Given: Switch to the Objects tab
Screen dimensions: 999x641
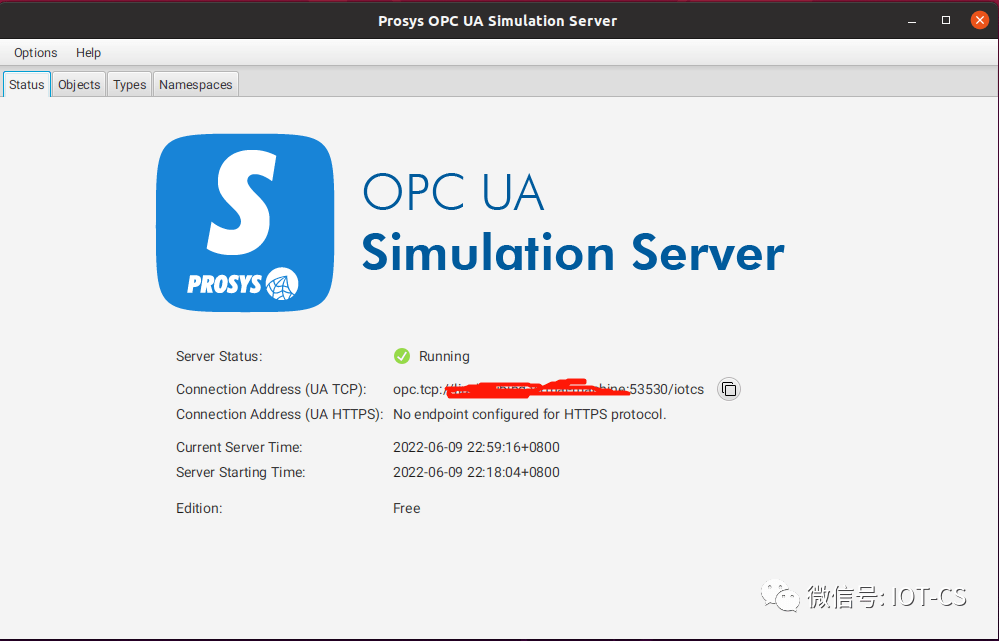Looking at the screenshot, I should (78, 84).
